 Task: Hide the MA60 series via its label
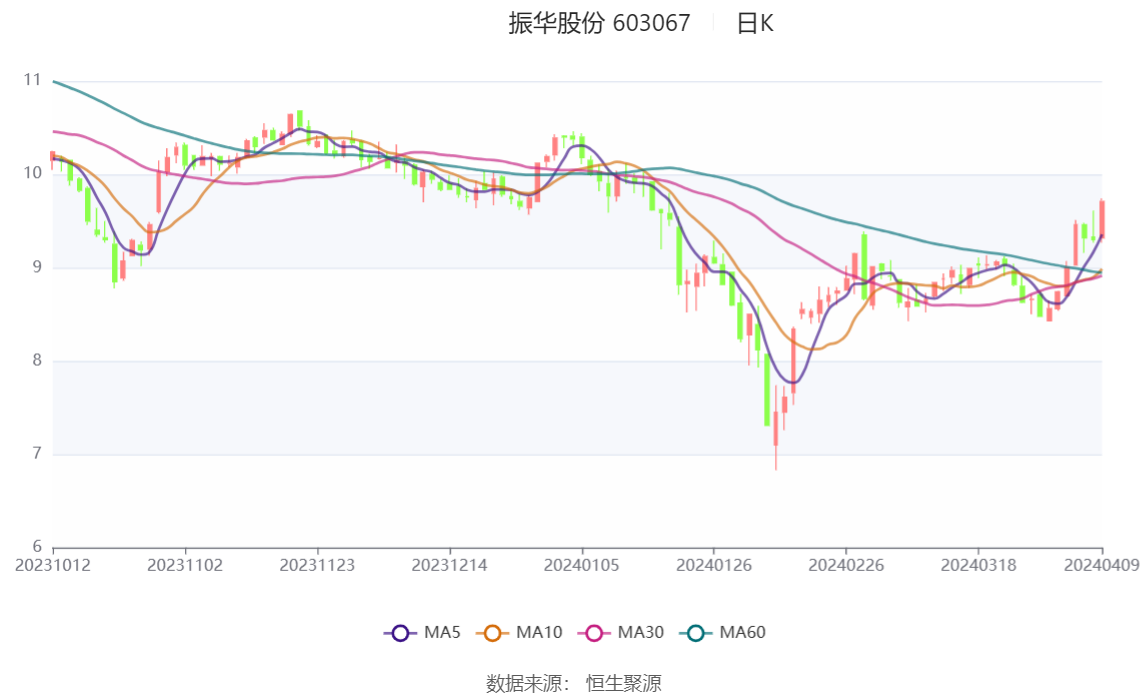point(742,632)
